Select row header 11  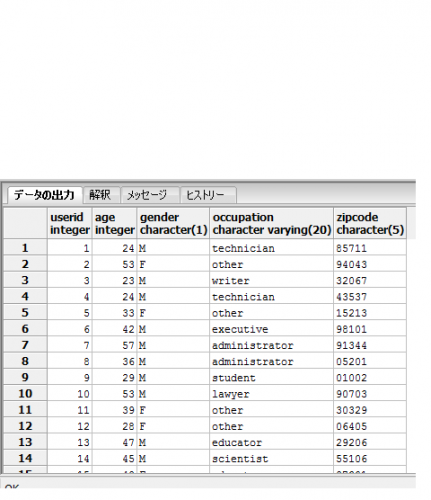click(x=25, y=410)
